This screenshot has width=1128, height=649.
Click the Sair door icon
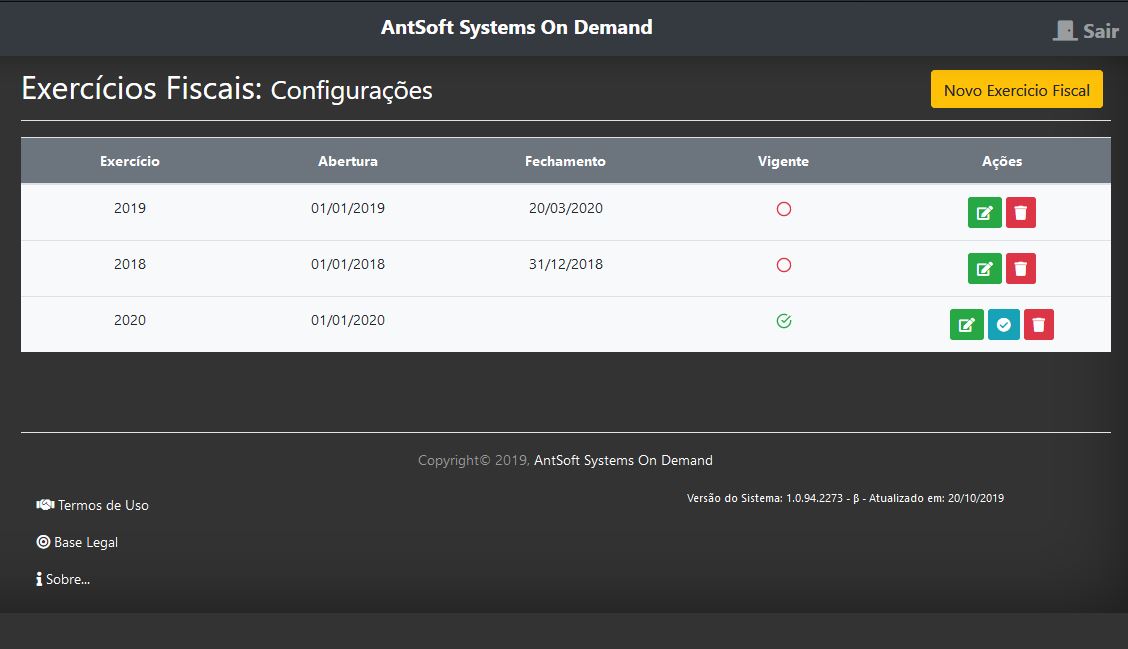tap(1065, 31)
